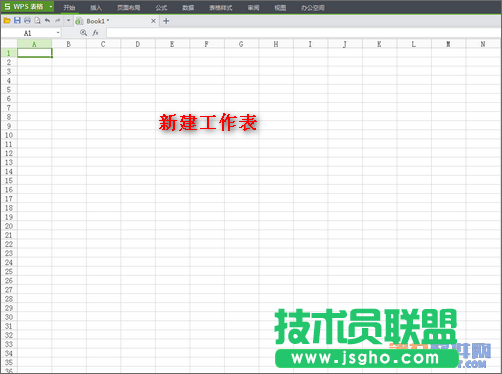Click the magnifier icon beside fx
The image size is (502, 374).
click(x=83, y=33)
